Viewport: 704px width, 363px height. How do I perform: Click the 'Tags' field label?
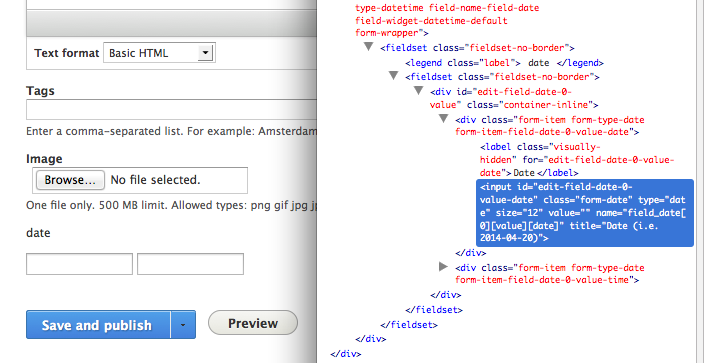(x=40, y=91)
